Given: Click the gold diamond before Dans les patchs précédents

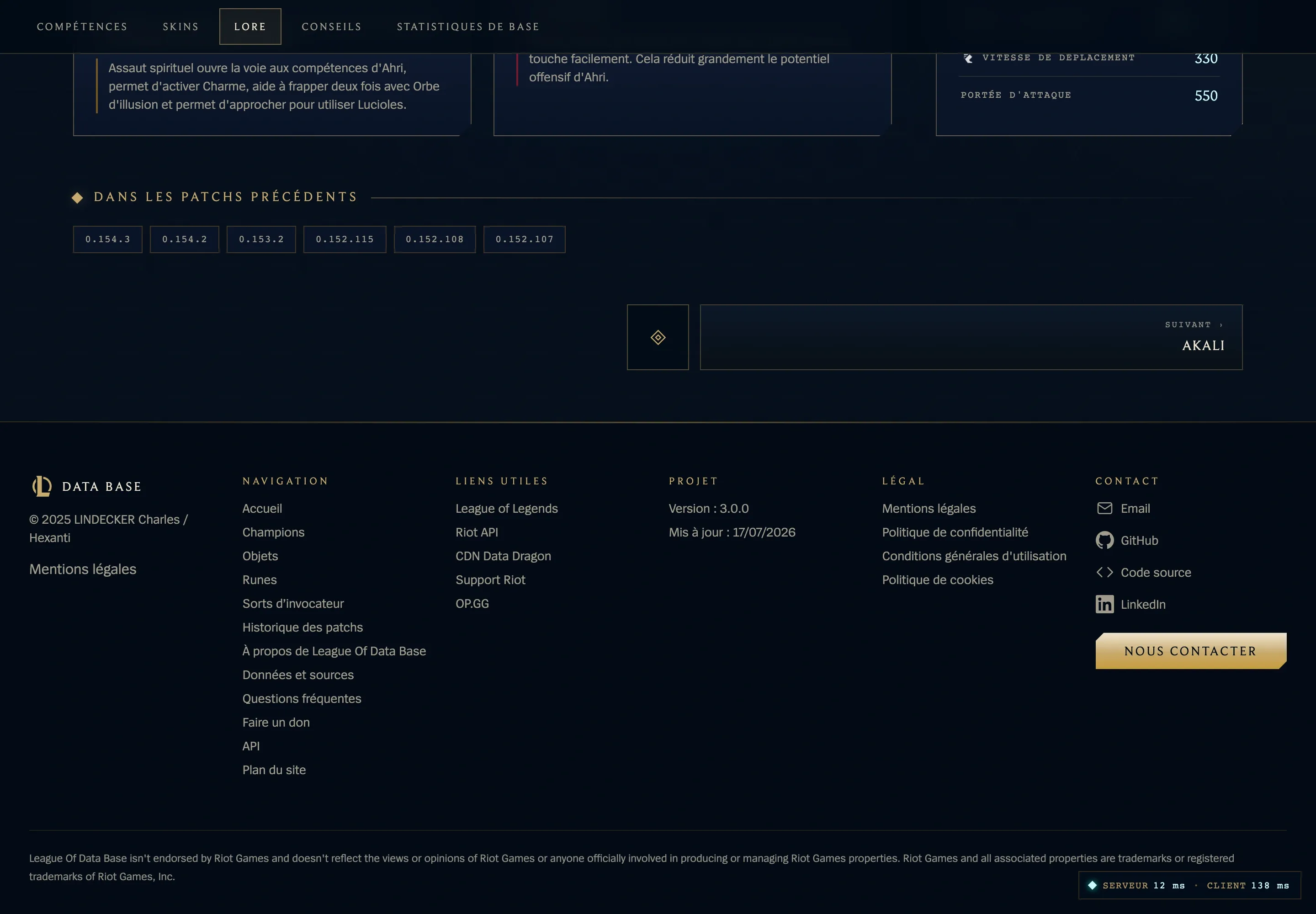Looking at the screenshot, I should click(77, 197).
